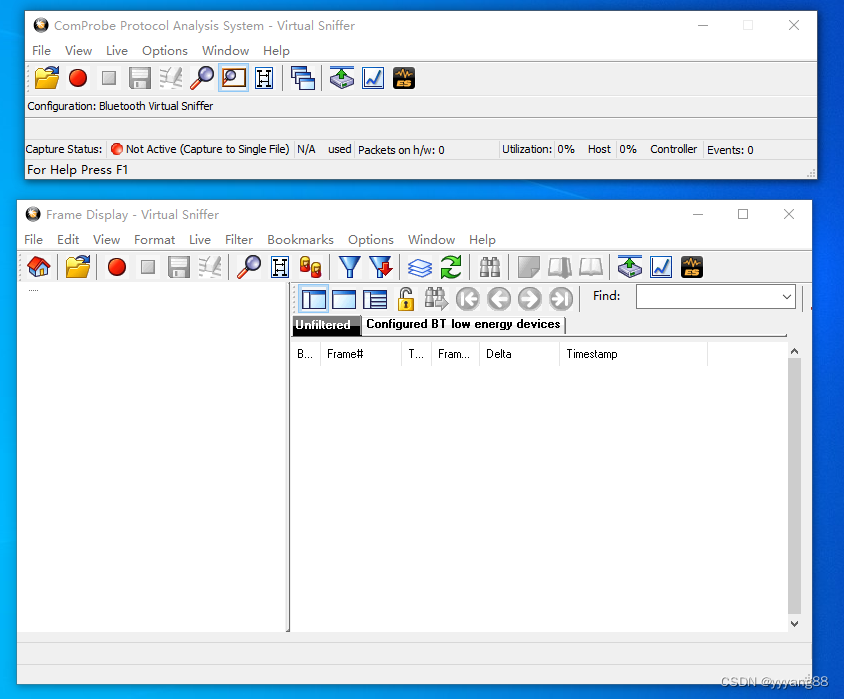The image size is (844, 699).
Task: Click grey bookmark note icon in Frame Display toolbar
Action: 529,267
